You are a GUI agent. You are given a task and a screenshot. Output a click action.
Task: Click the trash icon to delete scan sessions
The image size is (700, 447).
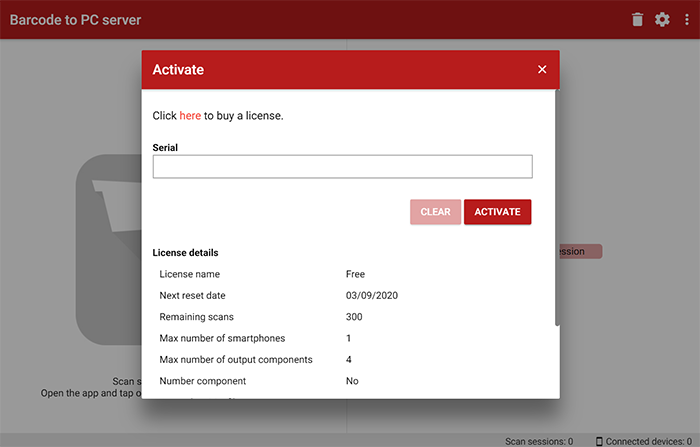click(x=638, y=20)
